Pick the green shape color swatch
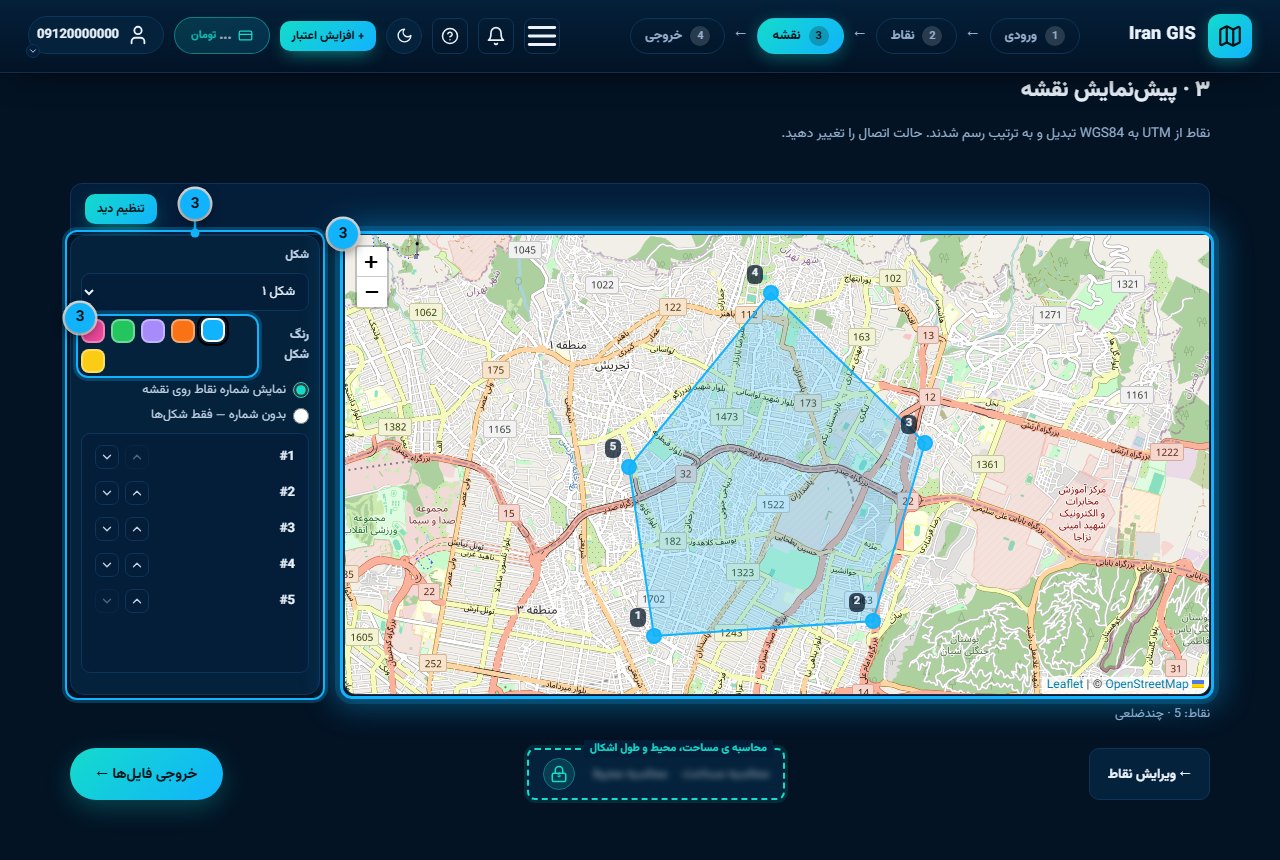This screenshot has height=860, width=1280. pos(123,331)
